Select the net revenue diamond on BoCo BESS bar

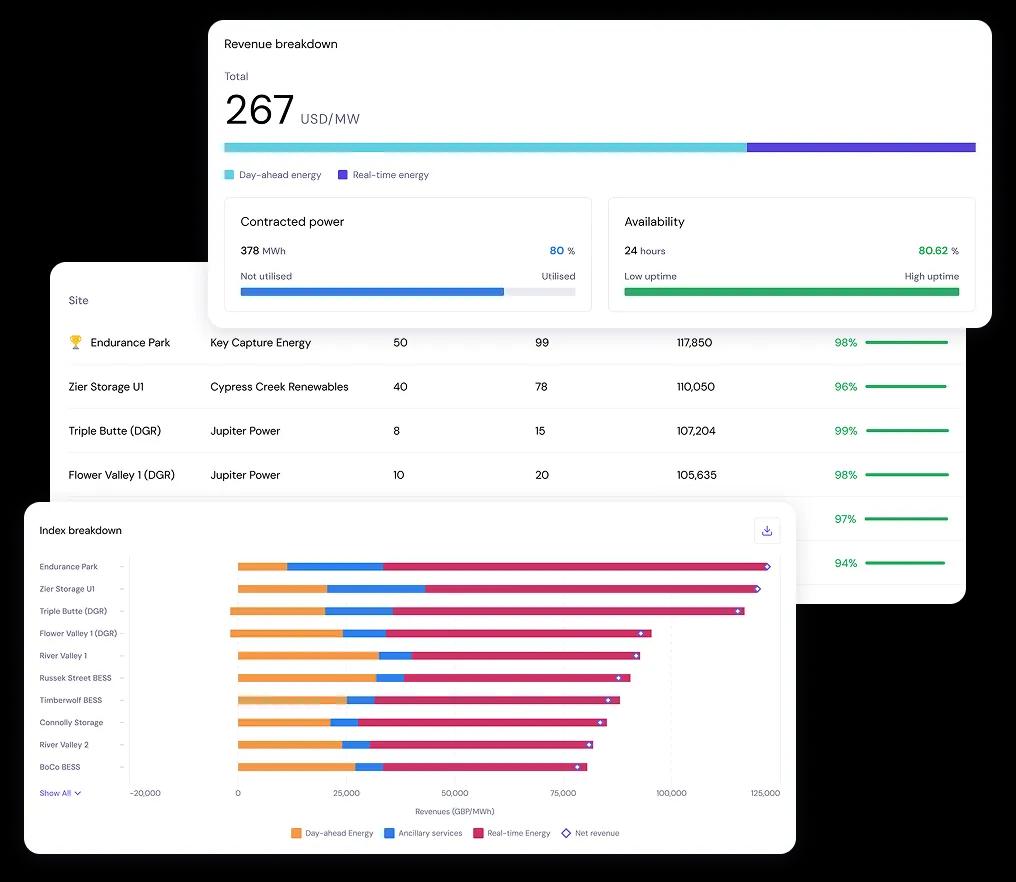(x=577, y=767)
